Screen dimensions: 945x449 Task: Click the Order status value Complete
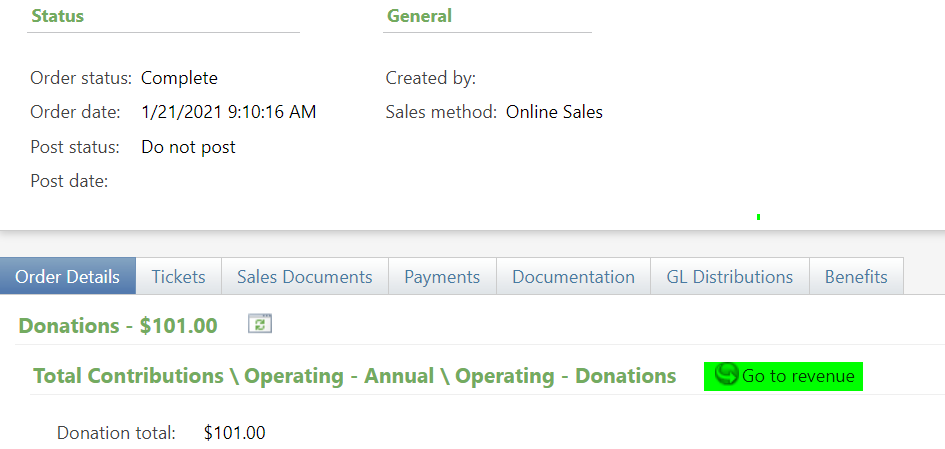pos(179,78)
